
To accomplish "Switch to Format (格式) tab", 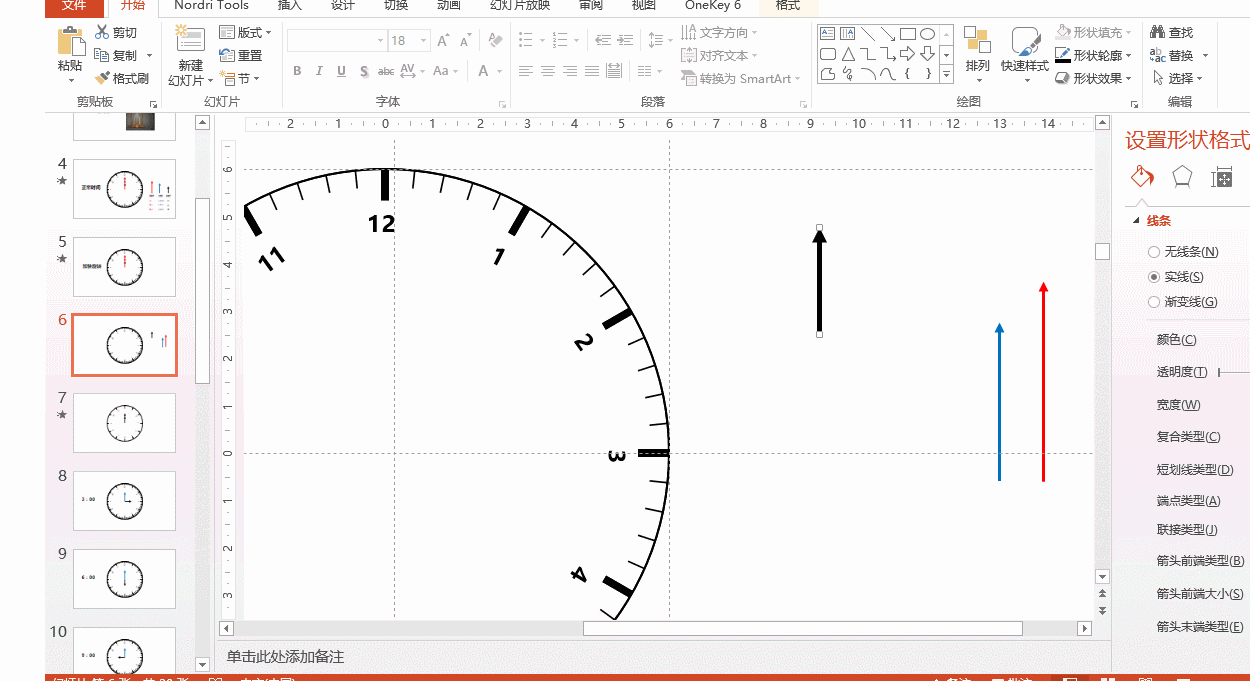I will (787, 6).
